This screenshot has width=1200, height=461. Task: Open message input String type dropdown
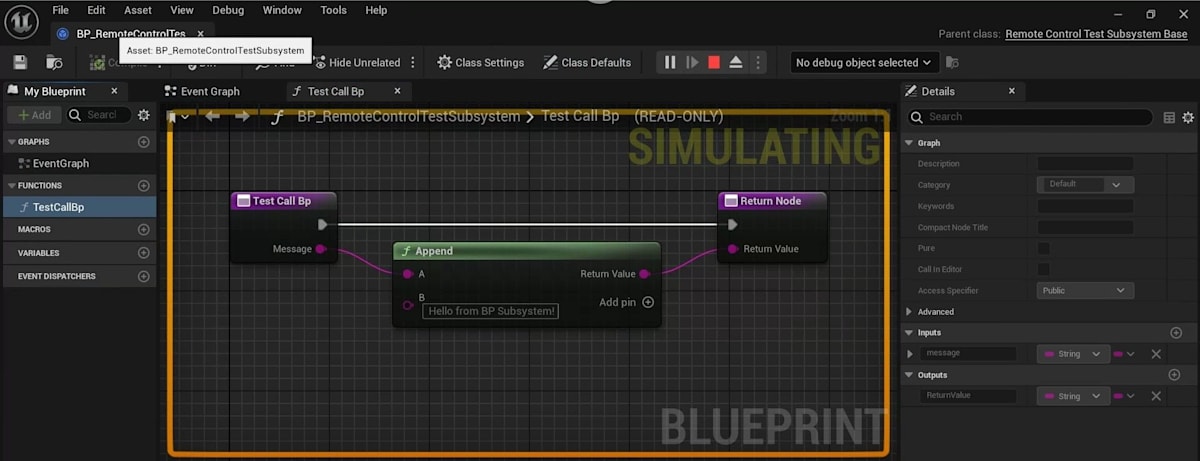point(1073,354)
